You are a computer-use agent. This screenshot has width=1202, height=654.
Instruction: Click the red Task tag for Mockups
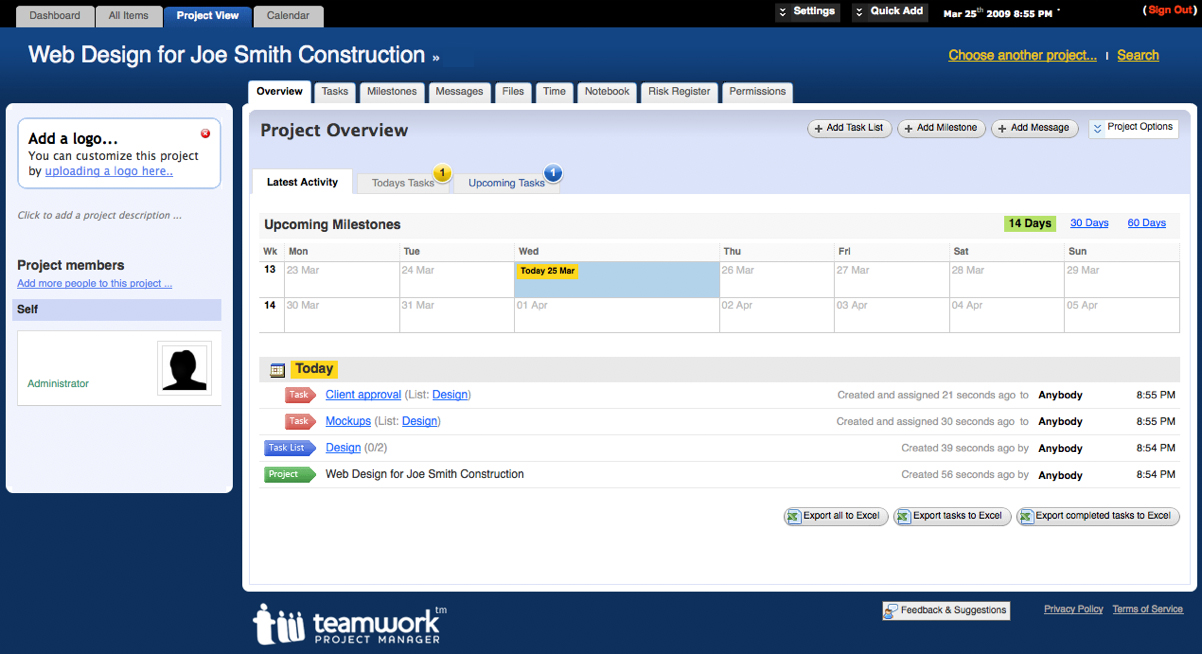pyautogui.click(x=300, y=421)
